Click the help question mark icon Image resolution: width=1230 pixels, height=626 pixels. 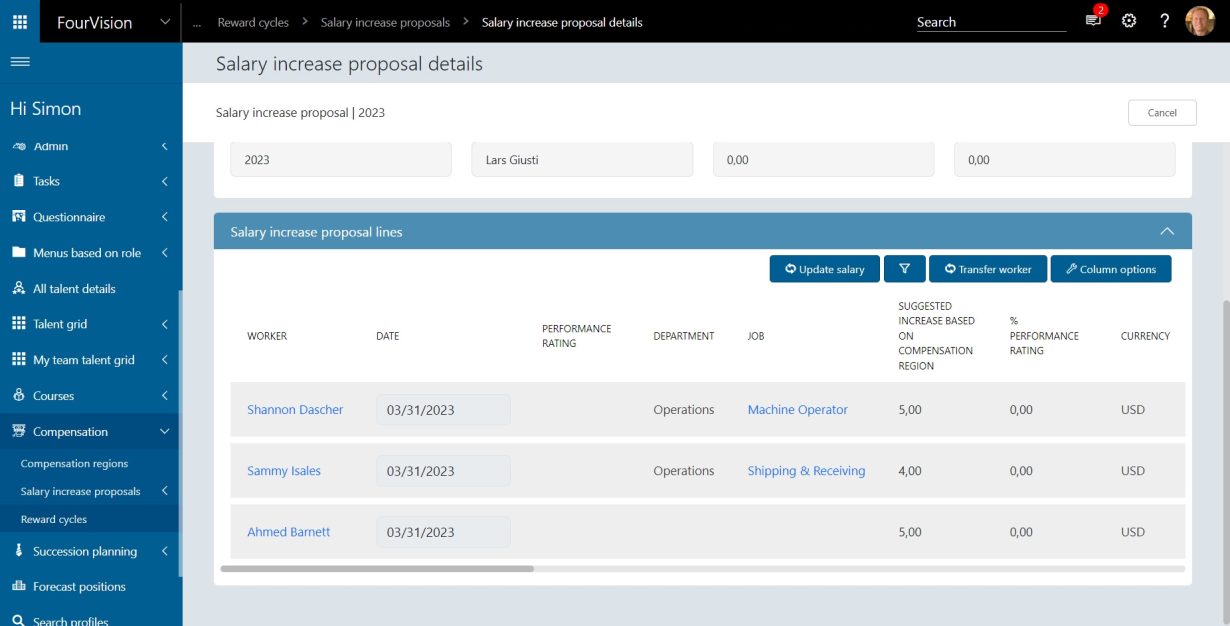click(x=1163, y=20)
